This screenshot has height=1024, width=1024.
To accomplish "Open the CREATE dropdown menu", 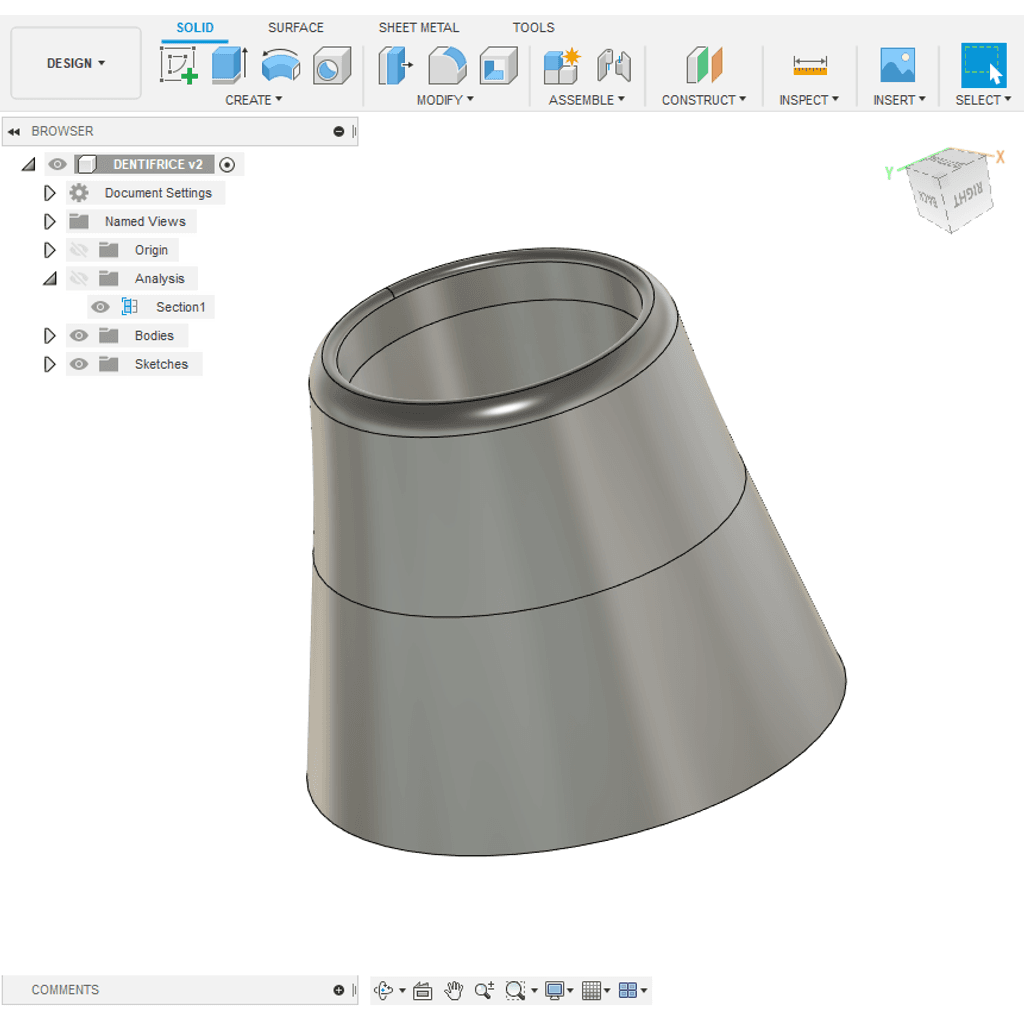I will tap(253, 100).
